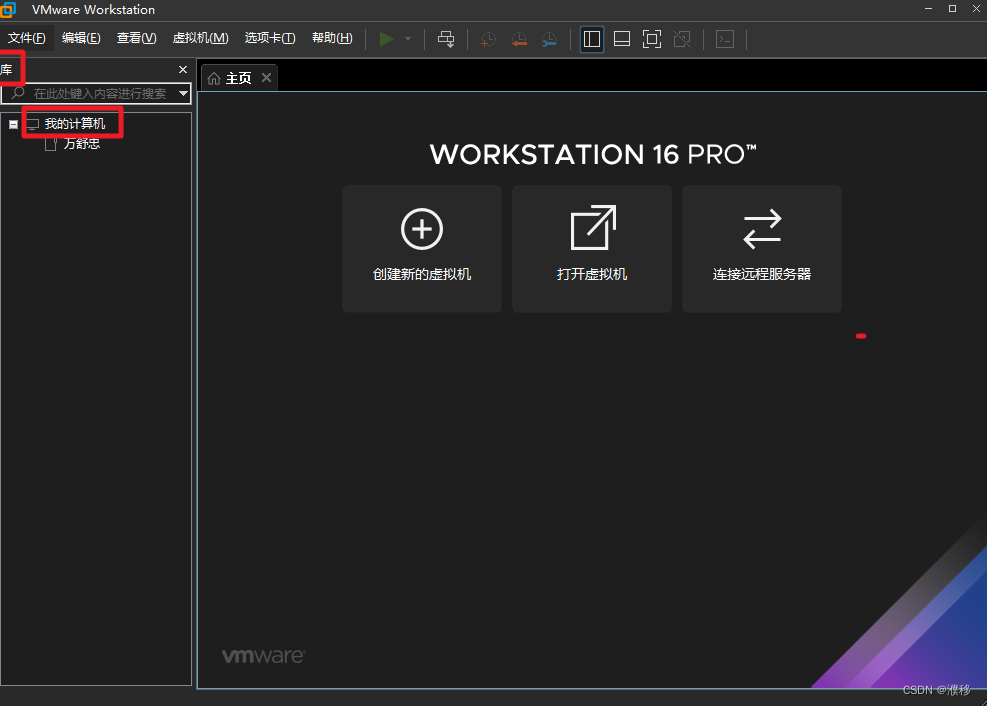Open the 选项卡(T) menu
The image size is (987, 706).
point(270,38)
